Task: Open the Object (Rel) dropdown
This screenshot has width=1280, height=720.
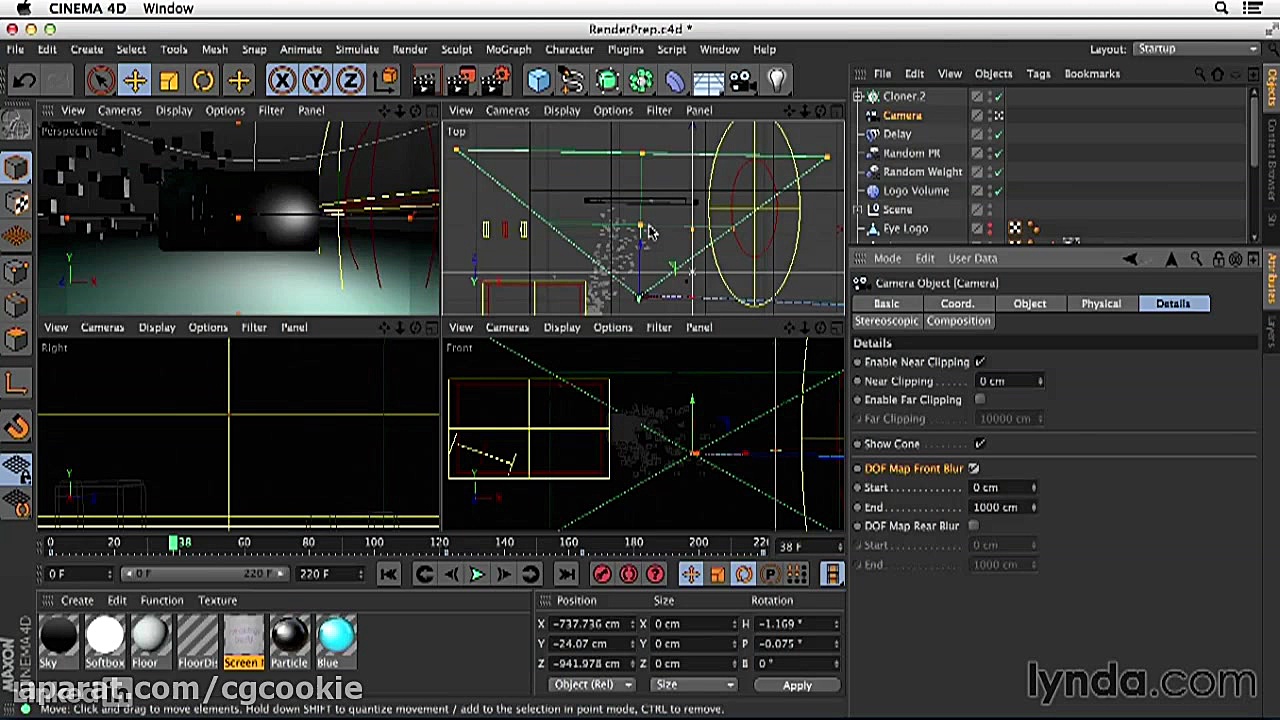Action: (591, 684)
